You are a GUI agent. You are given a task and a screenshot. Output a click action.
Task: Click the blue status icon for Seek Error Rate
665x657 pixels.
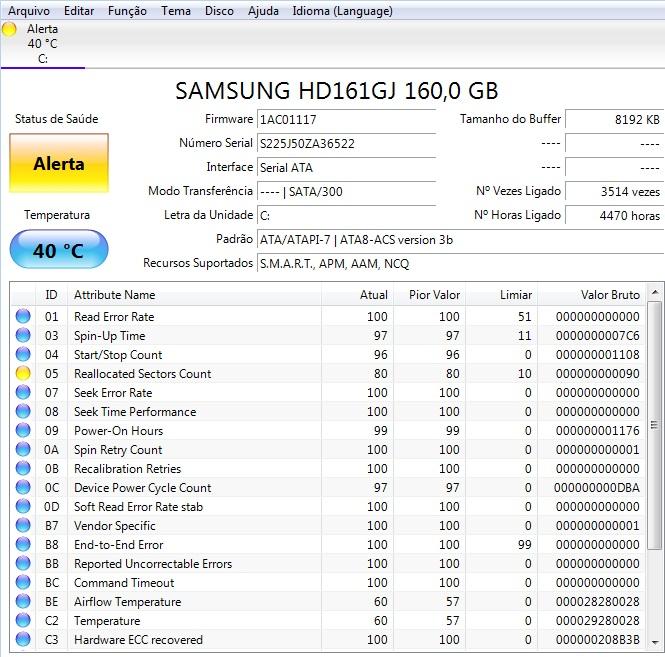(x=23, y=392)
